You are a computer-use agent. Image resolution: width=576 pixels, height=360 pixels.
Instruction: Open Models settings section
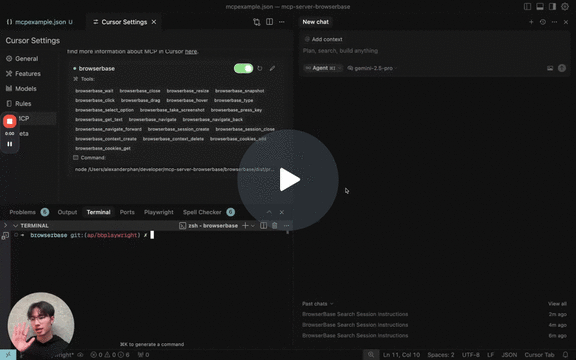(21, 89)
